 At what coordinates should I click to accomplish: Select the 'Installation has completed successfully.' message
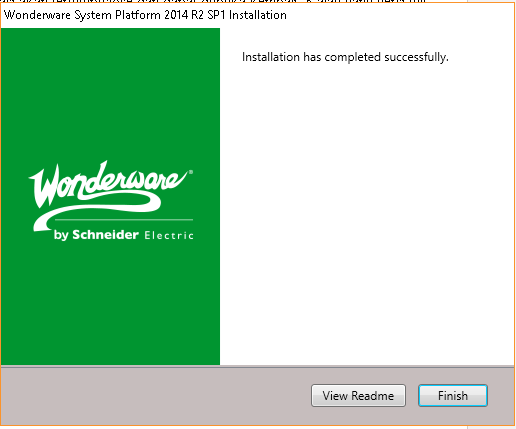(345, 57)
